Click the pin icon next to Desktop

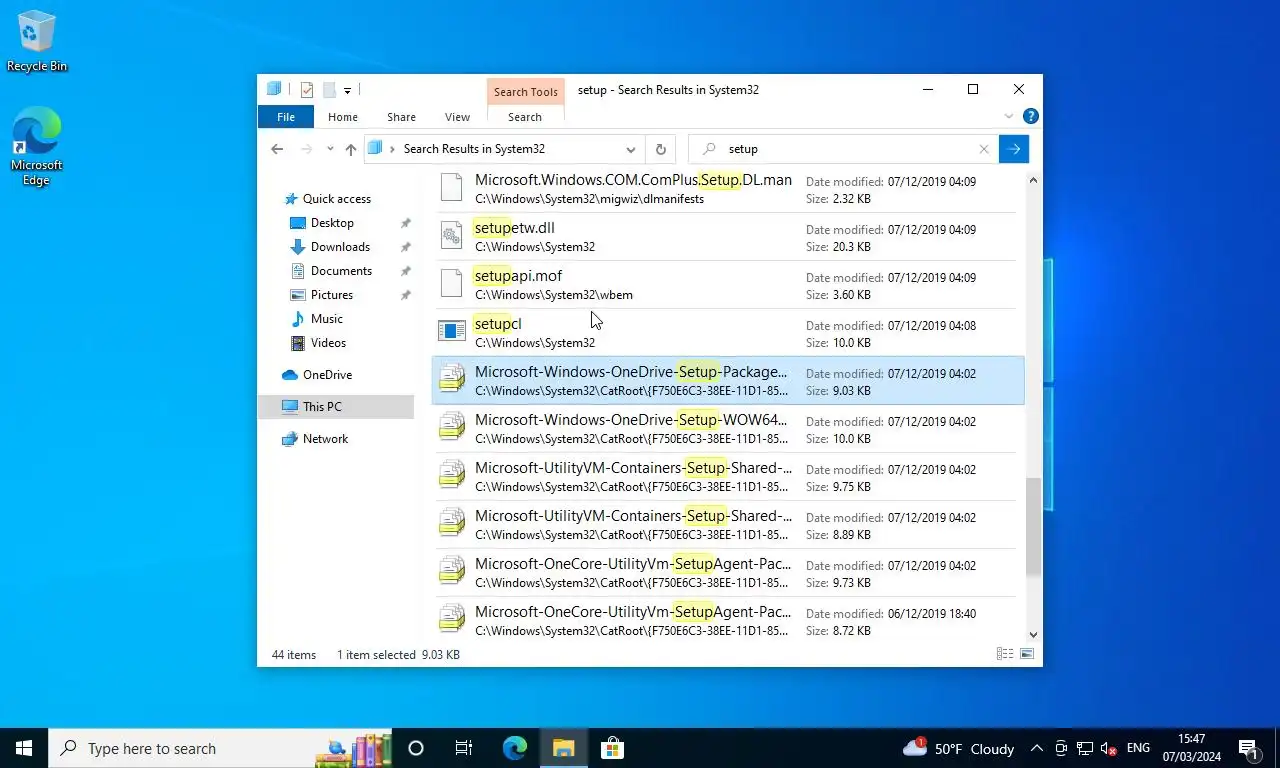pos(405,223)
